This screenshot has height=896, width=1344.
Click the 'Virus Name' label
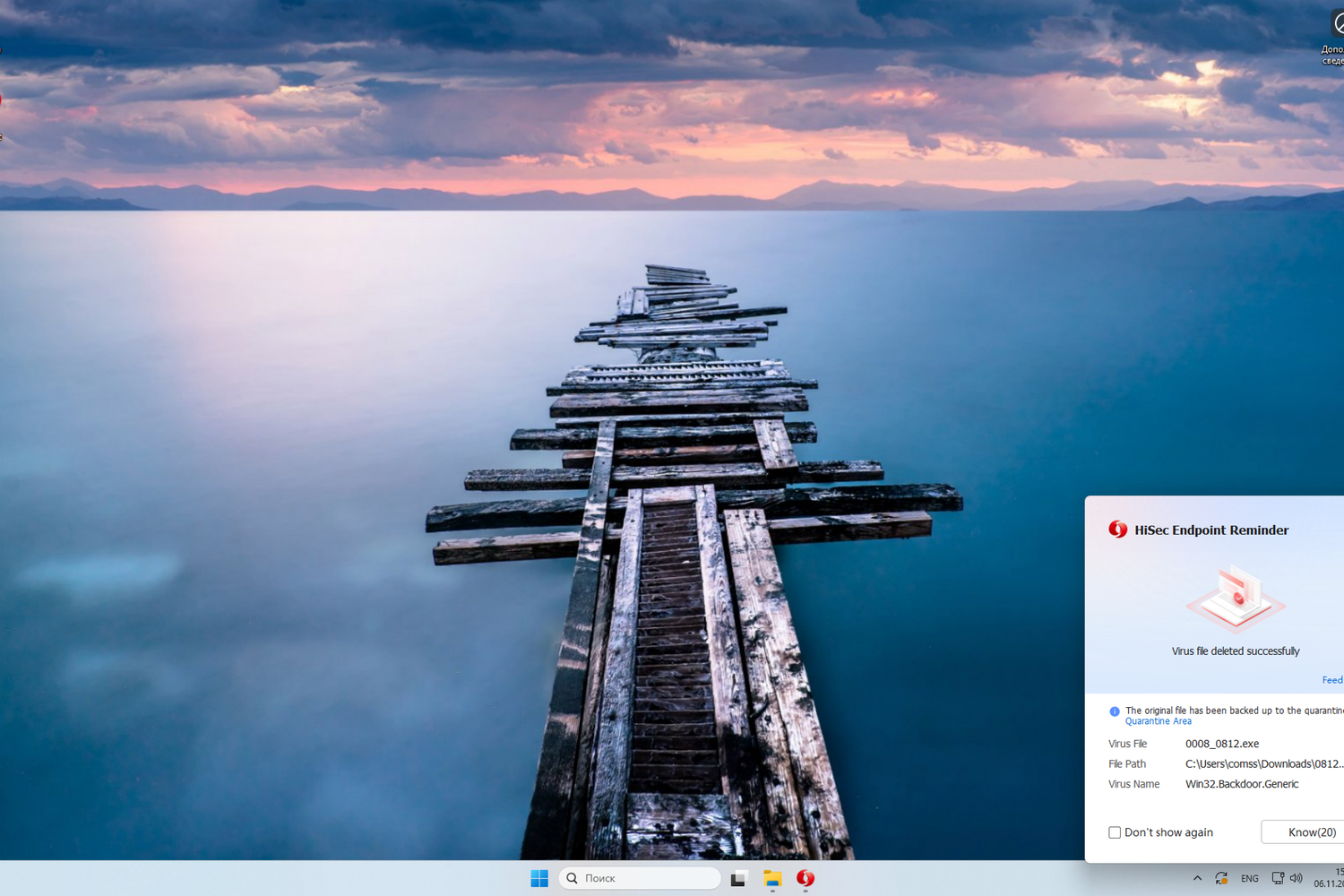click(x=1133, y=784)
